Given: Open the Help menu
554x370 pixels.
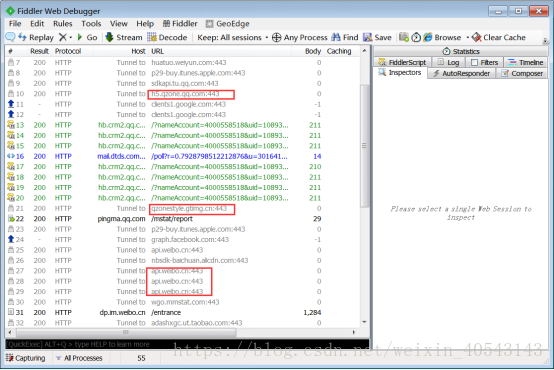Looking at the screenshot, I should pos(145,24).
